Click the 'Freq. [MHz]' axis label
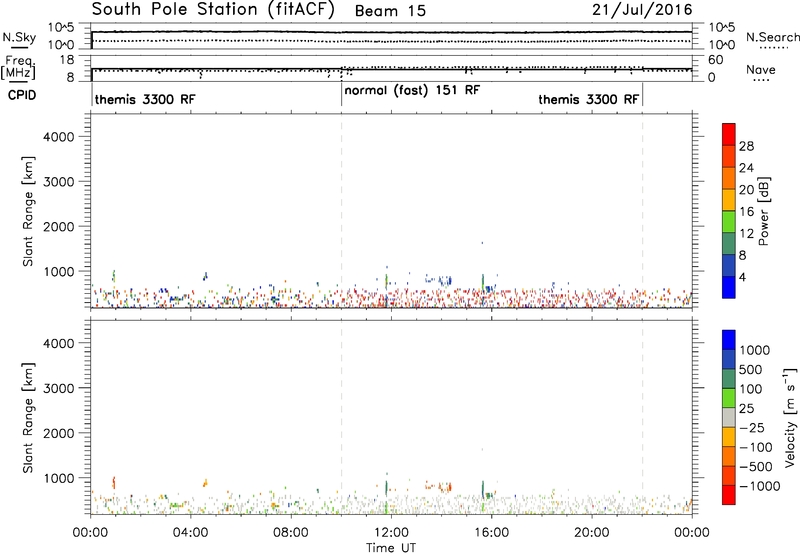 [18, 67]
